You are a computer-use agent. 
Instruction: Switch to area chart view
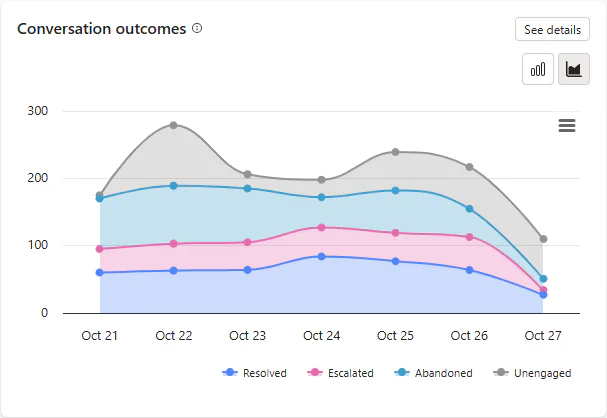point(574,69)
